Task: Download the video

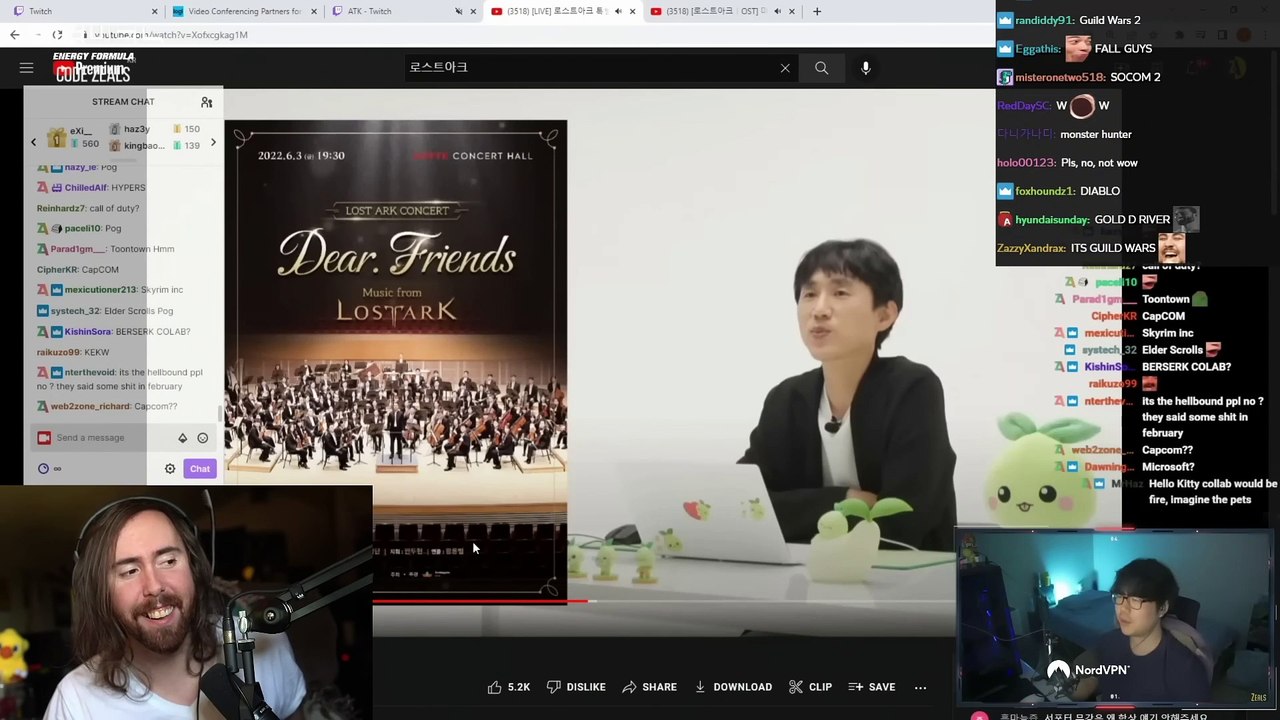Action: (x=733, y=687)
